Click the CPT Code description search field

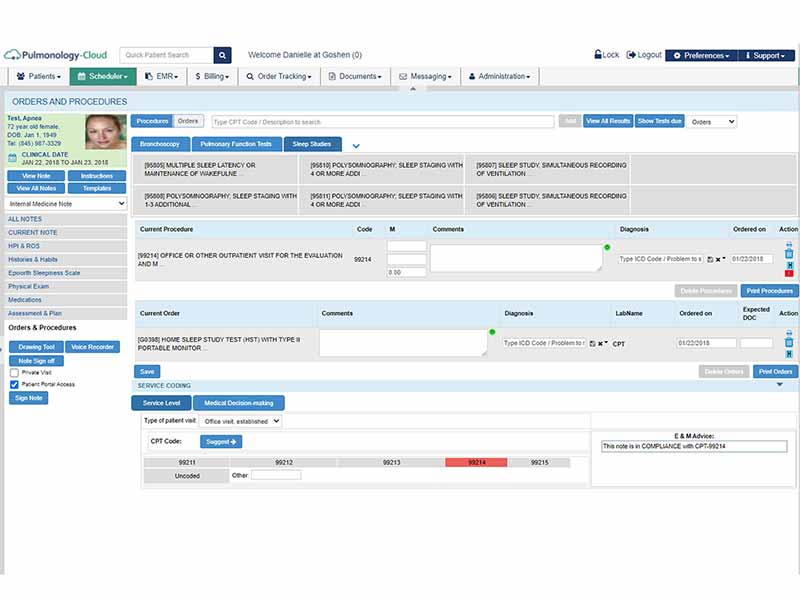tap(383, 122)
